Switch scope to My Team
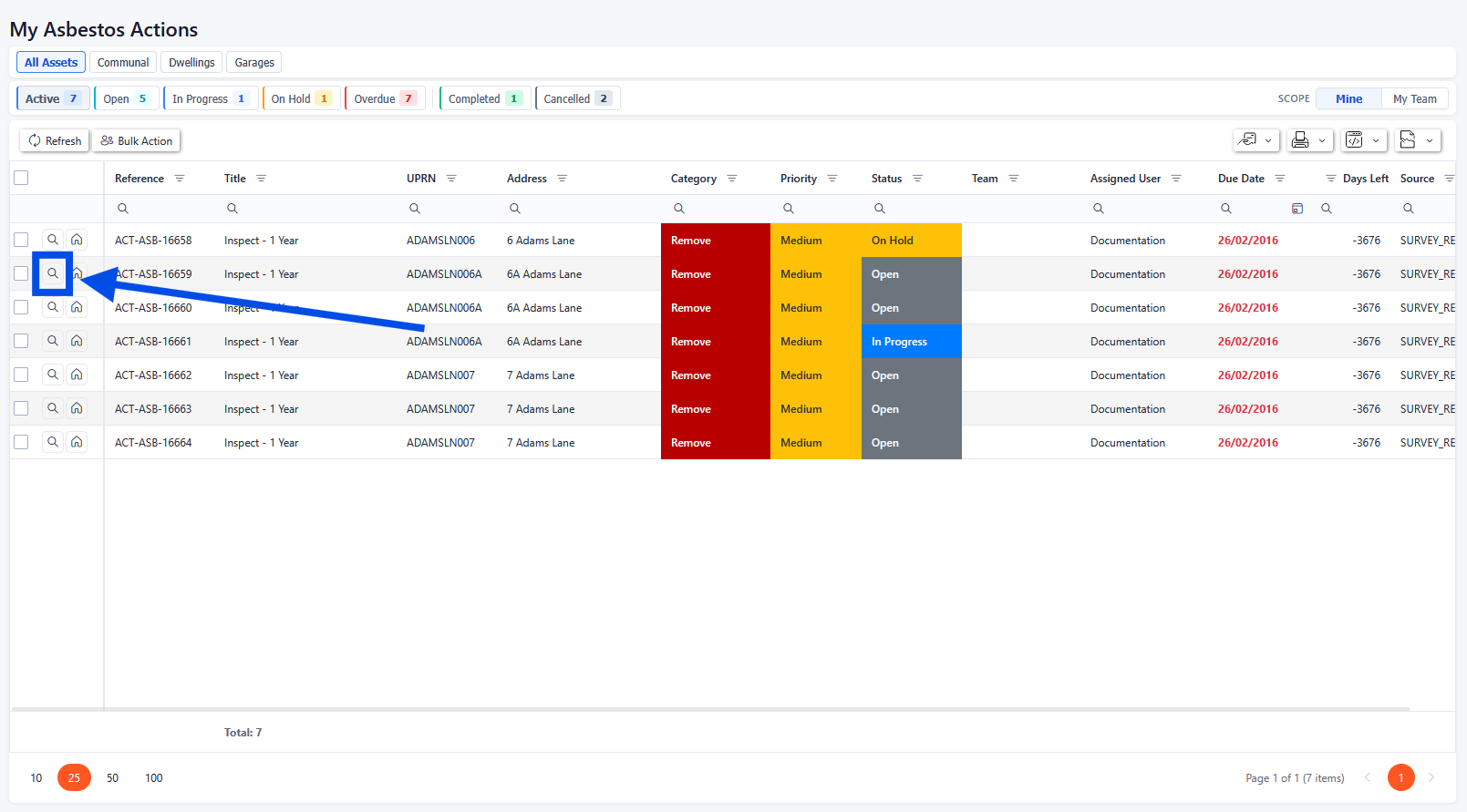This screenshot has width=1467, height=812. 1414,98
